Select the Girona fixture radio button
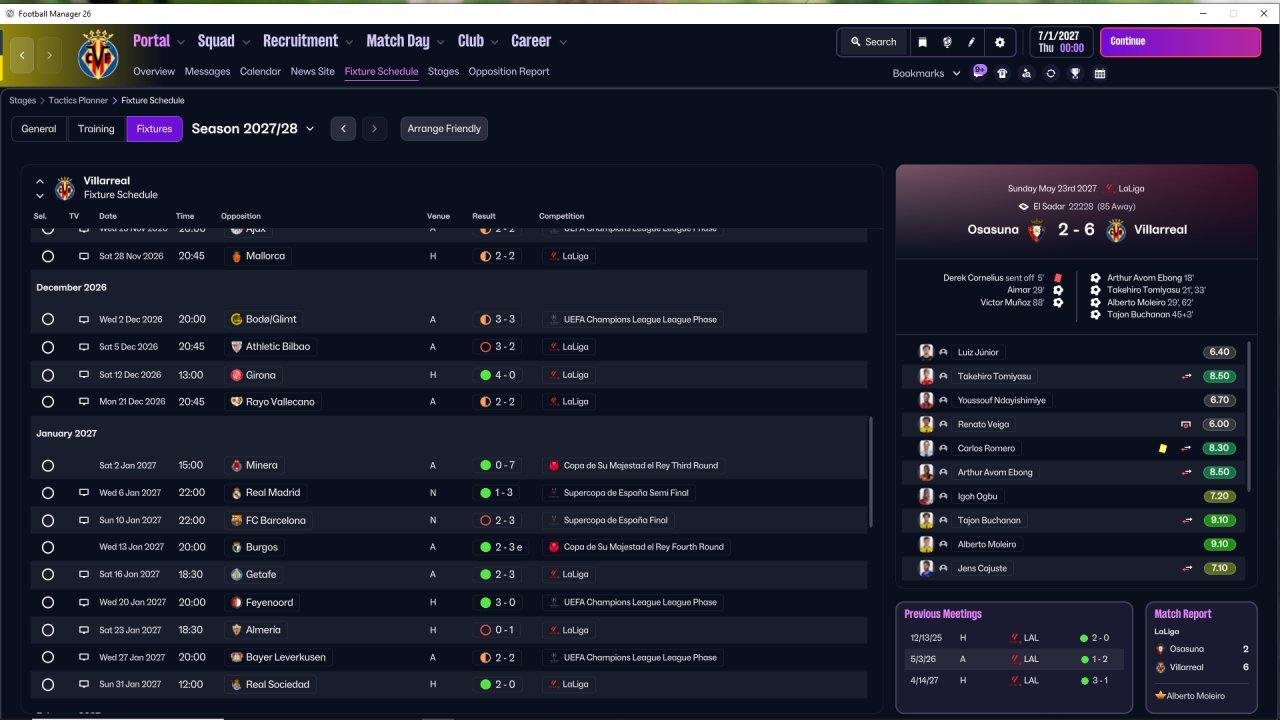 pyautogui.click(x=47, y=375)
